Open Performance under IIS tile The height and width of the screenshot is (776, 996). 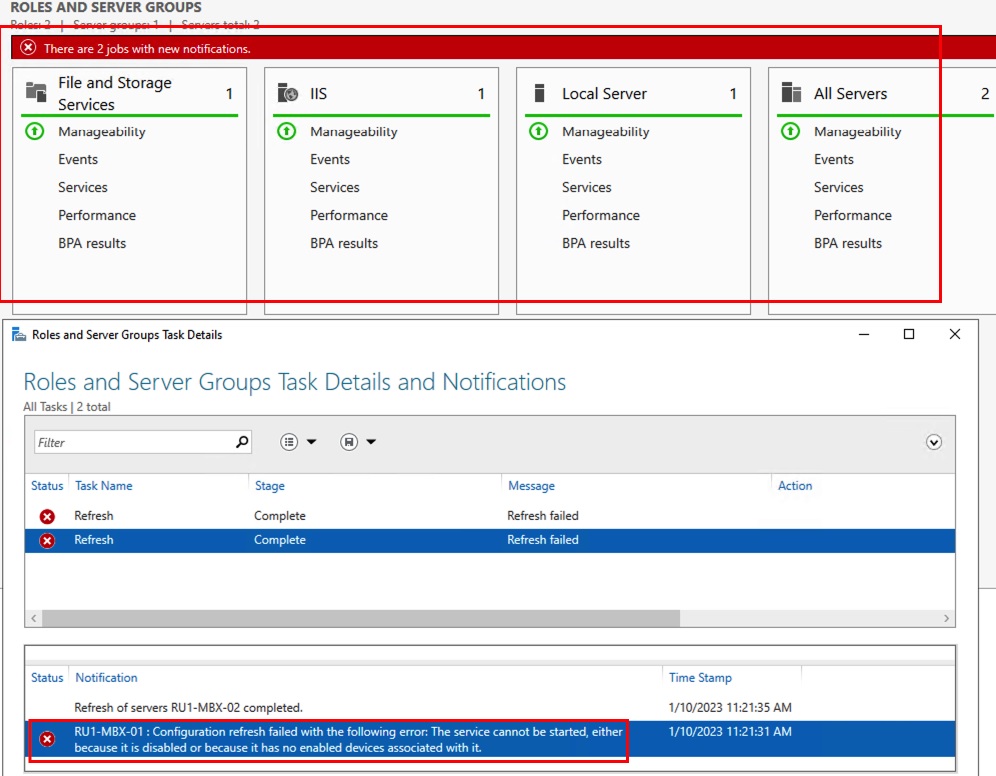[x=349, y=215]
